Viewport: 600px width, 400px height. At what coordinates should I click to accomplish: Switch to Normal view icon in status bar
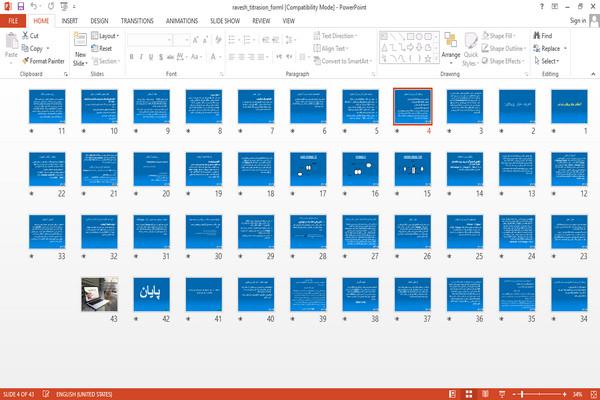pyautogui.click(x=452, y=394)
